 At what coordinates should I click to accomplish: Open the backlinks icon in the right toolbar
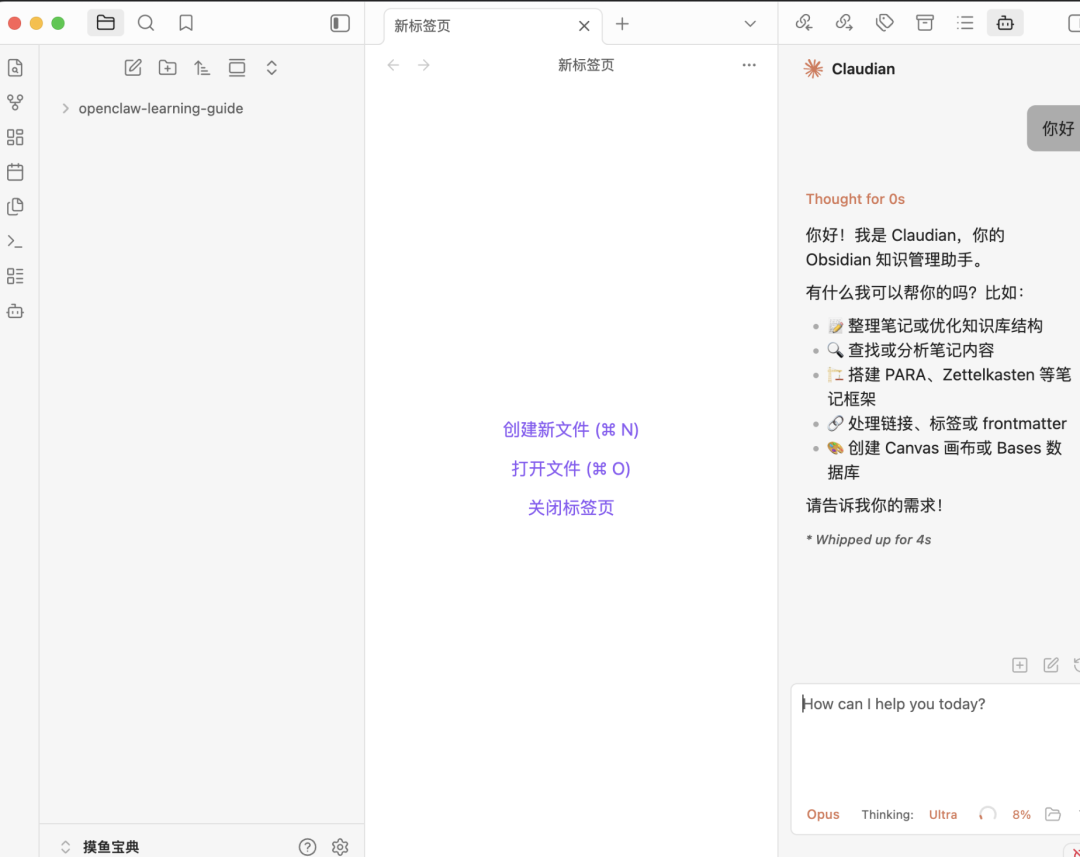point(804,22)
